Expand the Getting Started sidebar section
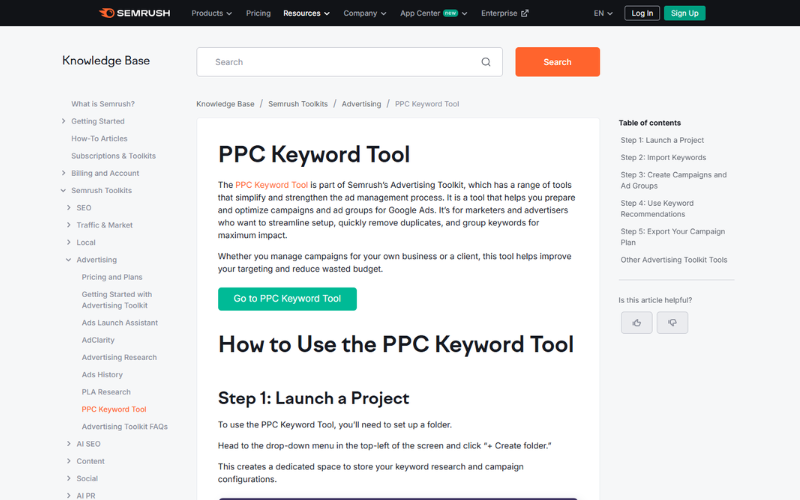The image size is (800, 500). [63, 121]
